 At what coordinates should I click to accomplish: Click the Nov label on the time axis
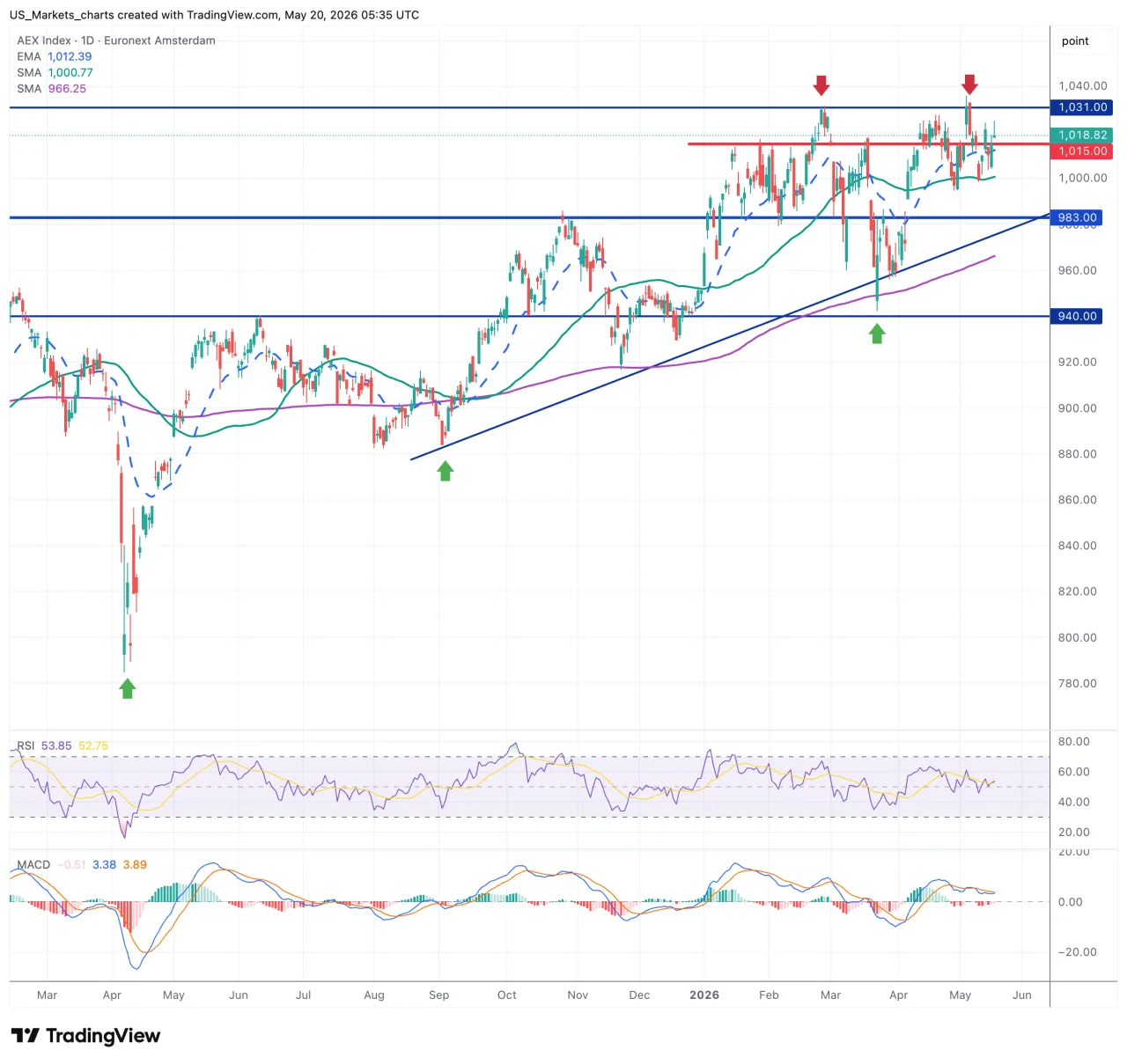[x=578, y=994]
